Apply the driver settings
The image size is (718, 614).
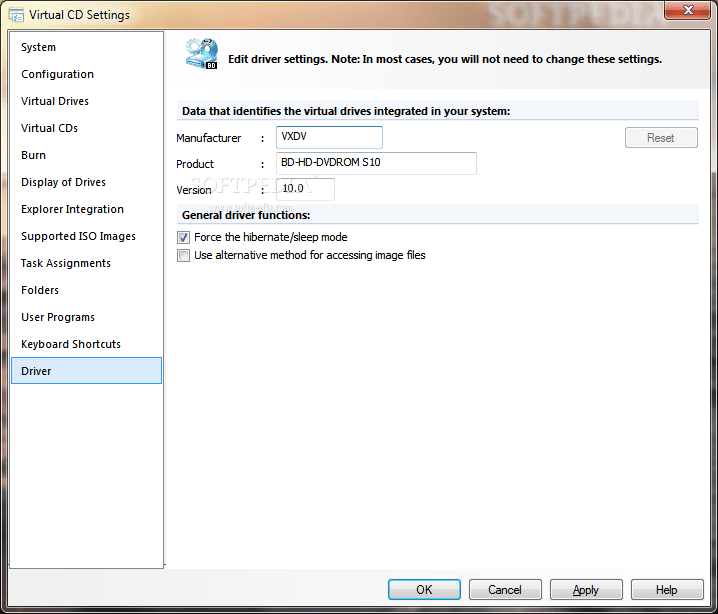(586, 590)
